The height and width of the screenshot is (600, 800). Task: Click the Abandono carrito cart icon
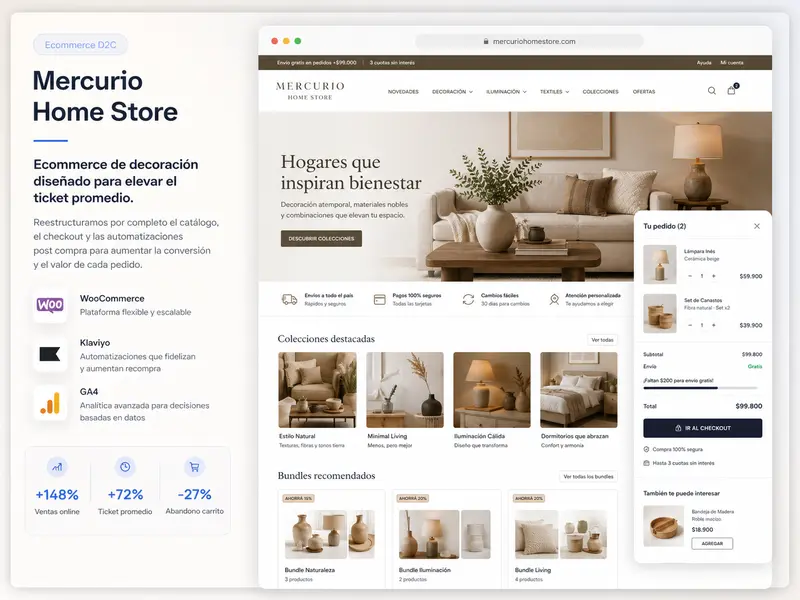pyautogui.click(x=194, y=467)
